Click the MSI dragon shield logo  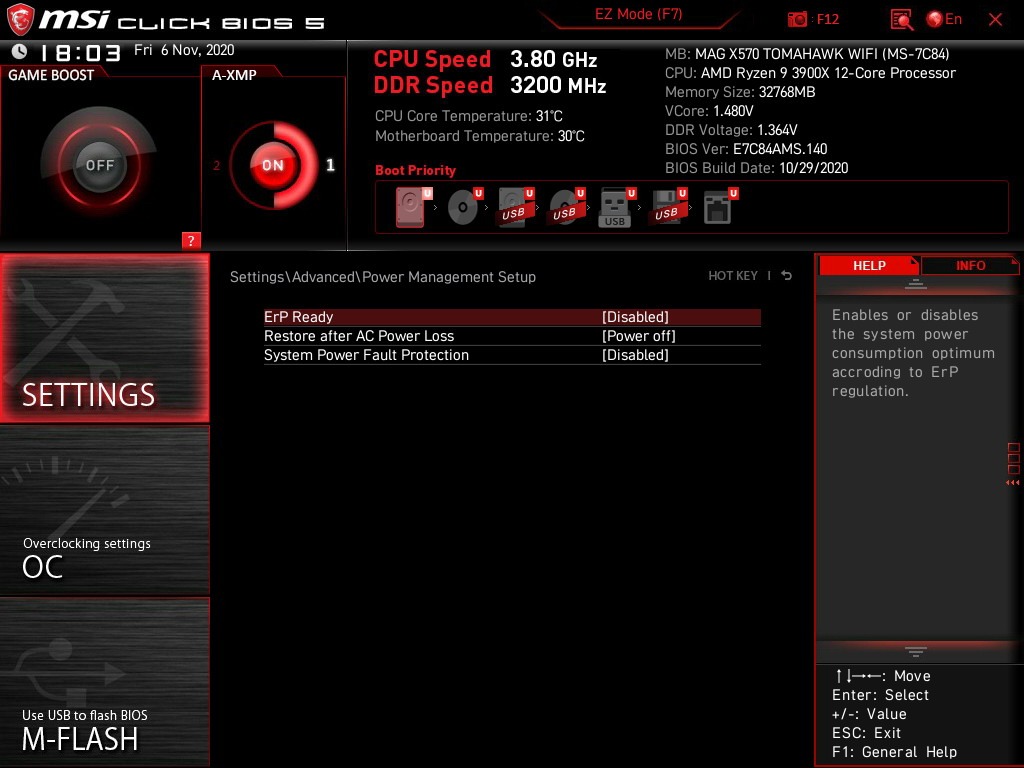(20, 20)
